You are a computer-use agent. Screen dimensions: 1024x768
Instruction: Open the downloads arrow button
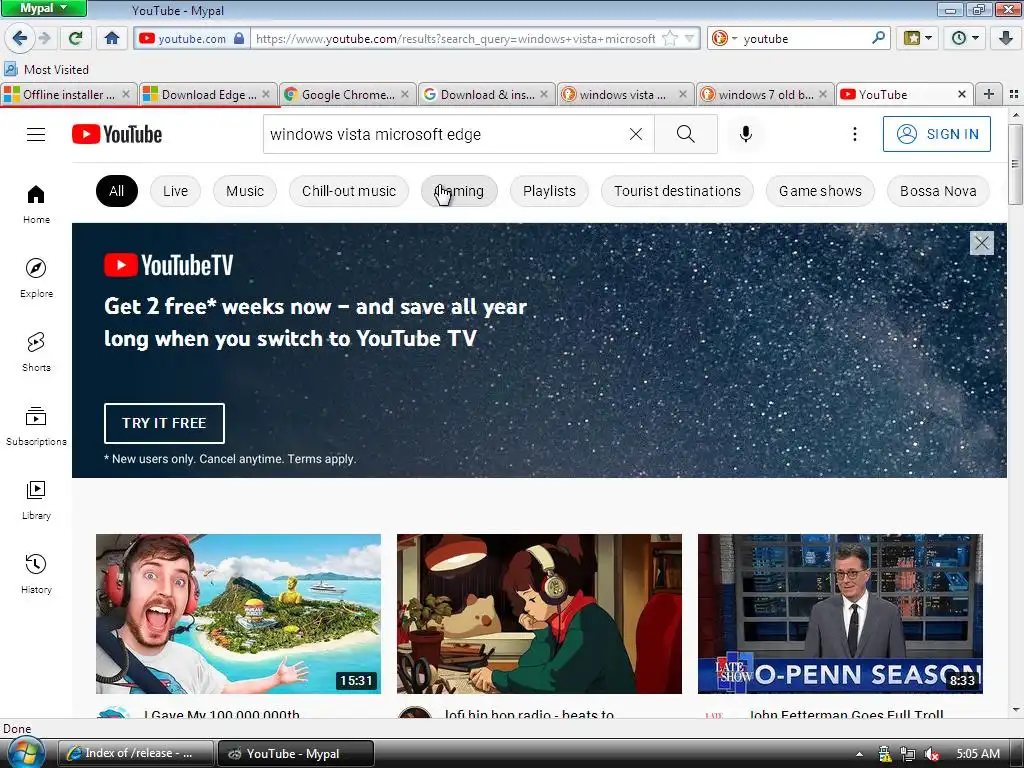(1006, 39)
